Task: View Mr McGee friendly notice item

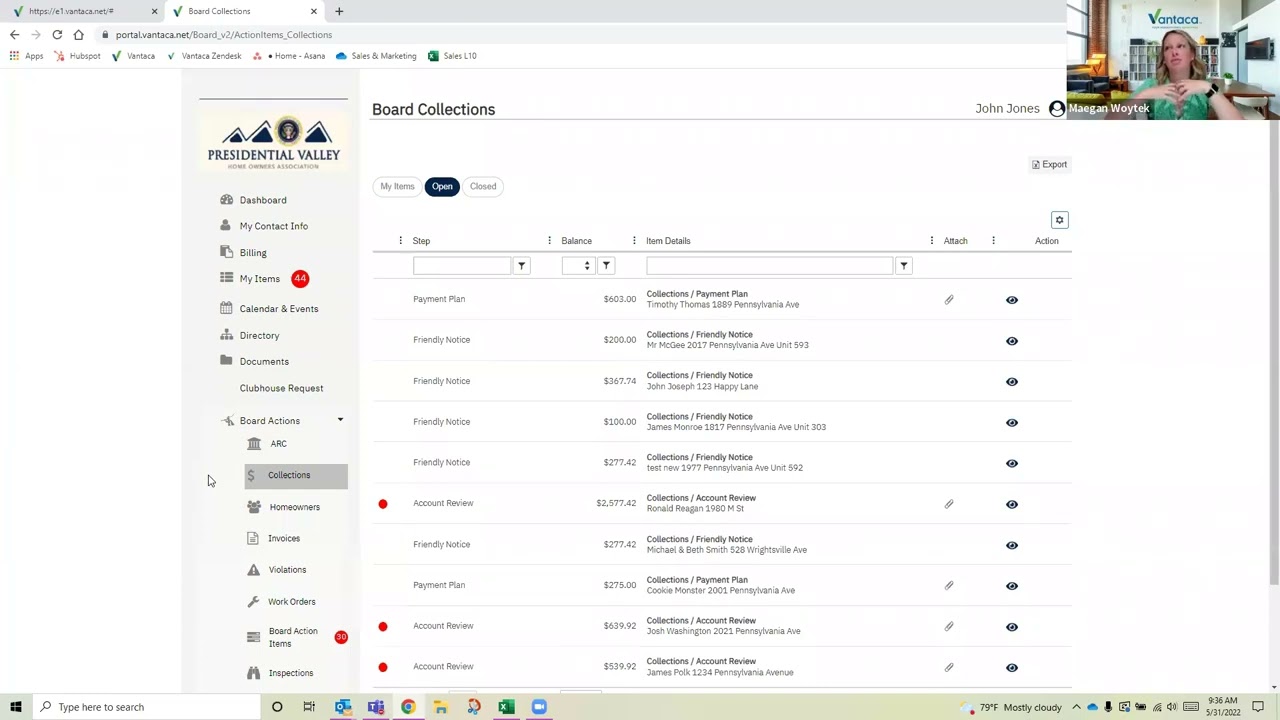Action: (x=1012, y=341)
